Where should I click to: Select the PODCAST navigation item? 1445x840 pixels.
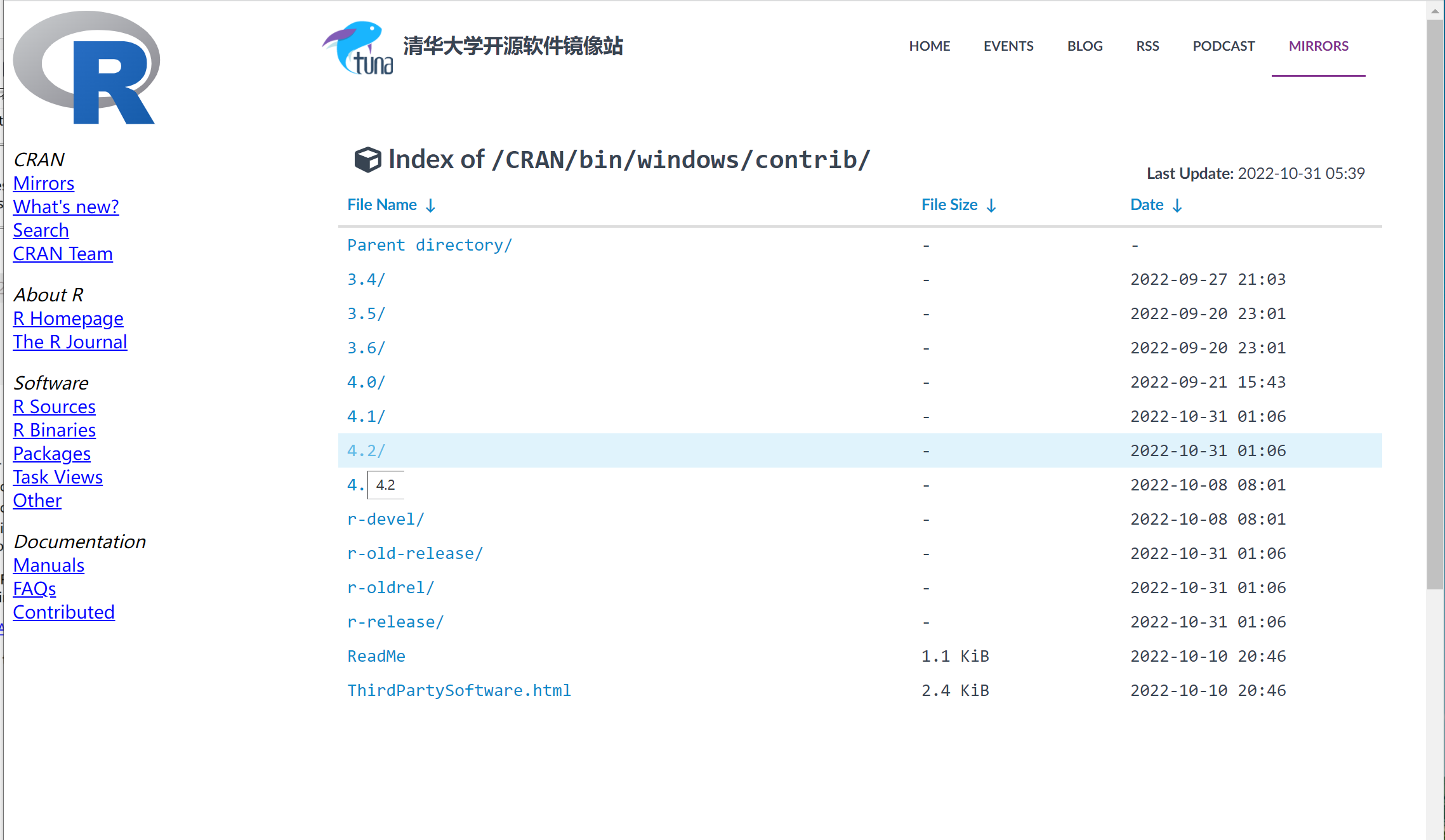[1224, 46]
